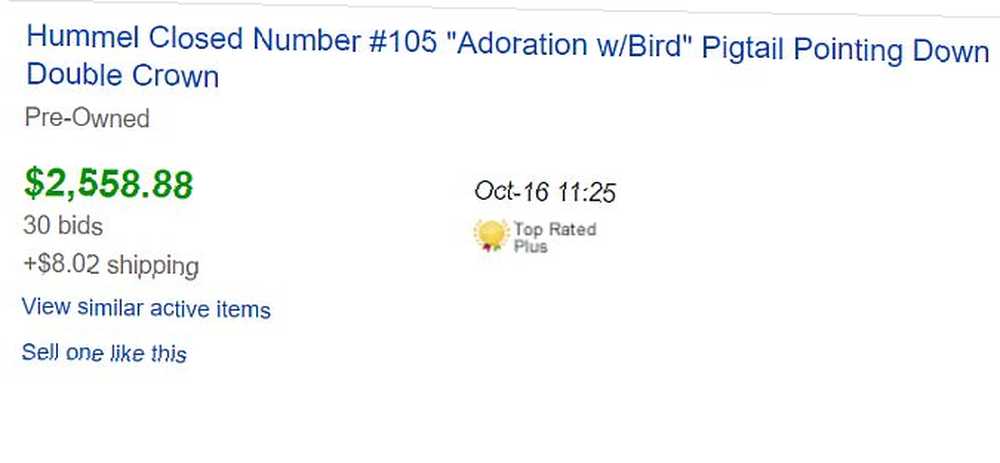
Task: Click the +$8.02 shipping text
Action: click(x=111, y=266)
